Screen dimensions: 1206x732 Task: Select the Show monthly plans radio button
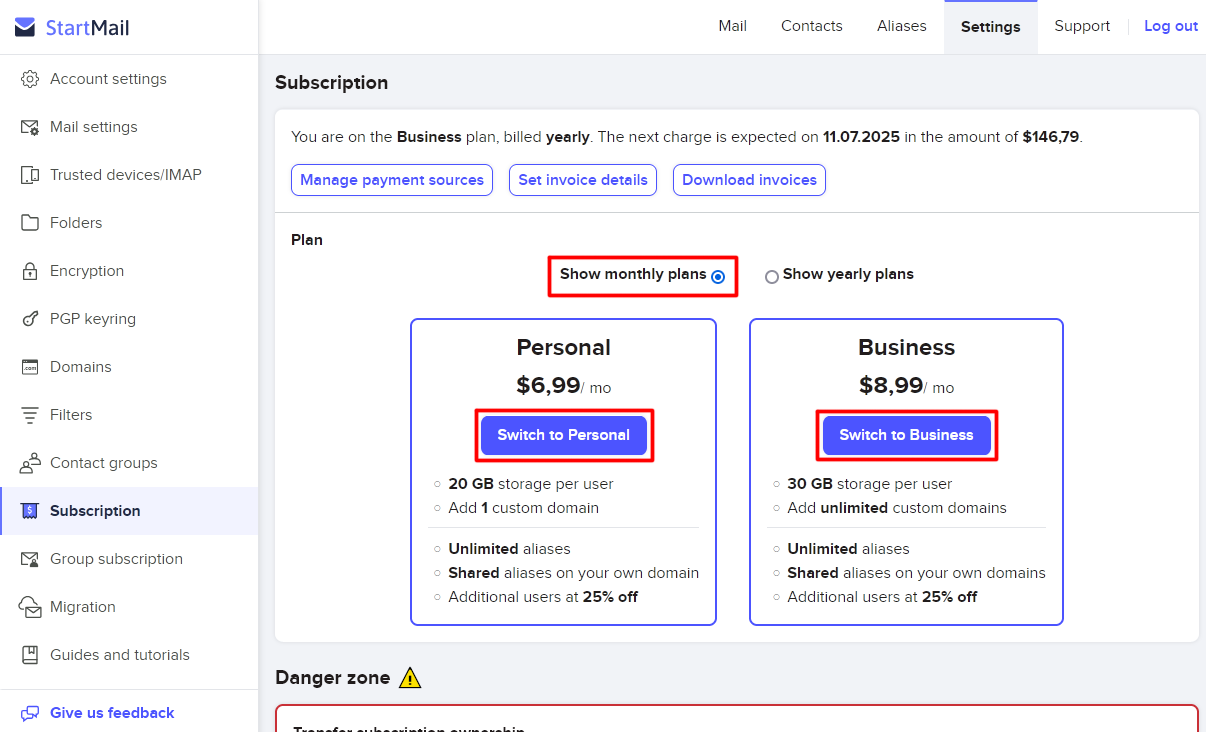(x=717, y=276)
